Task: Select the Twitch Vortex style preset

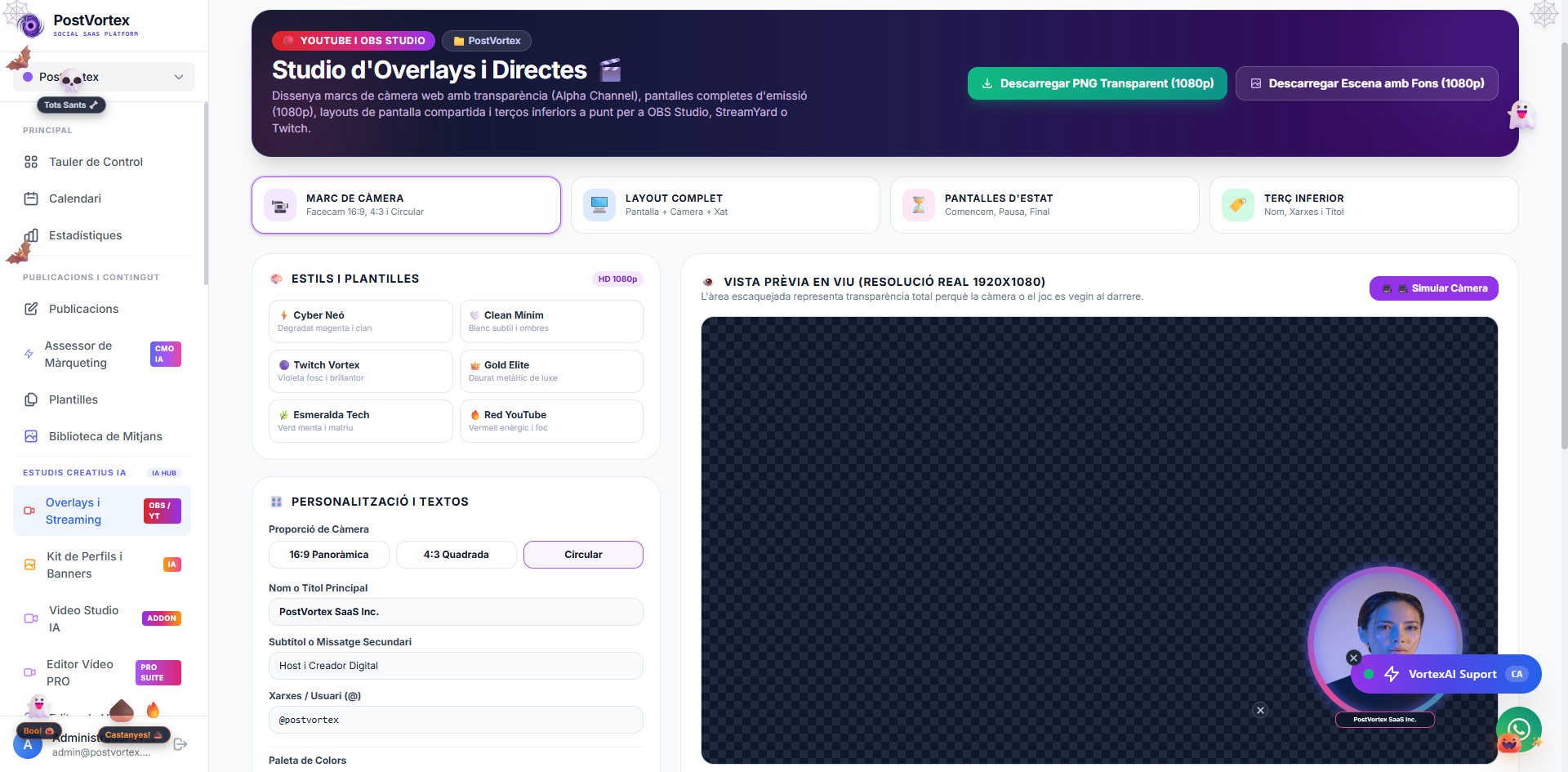Action: (x=361, y=371)
